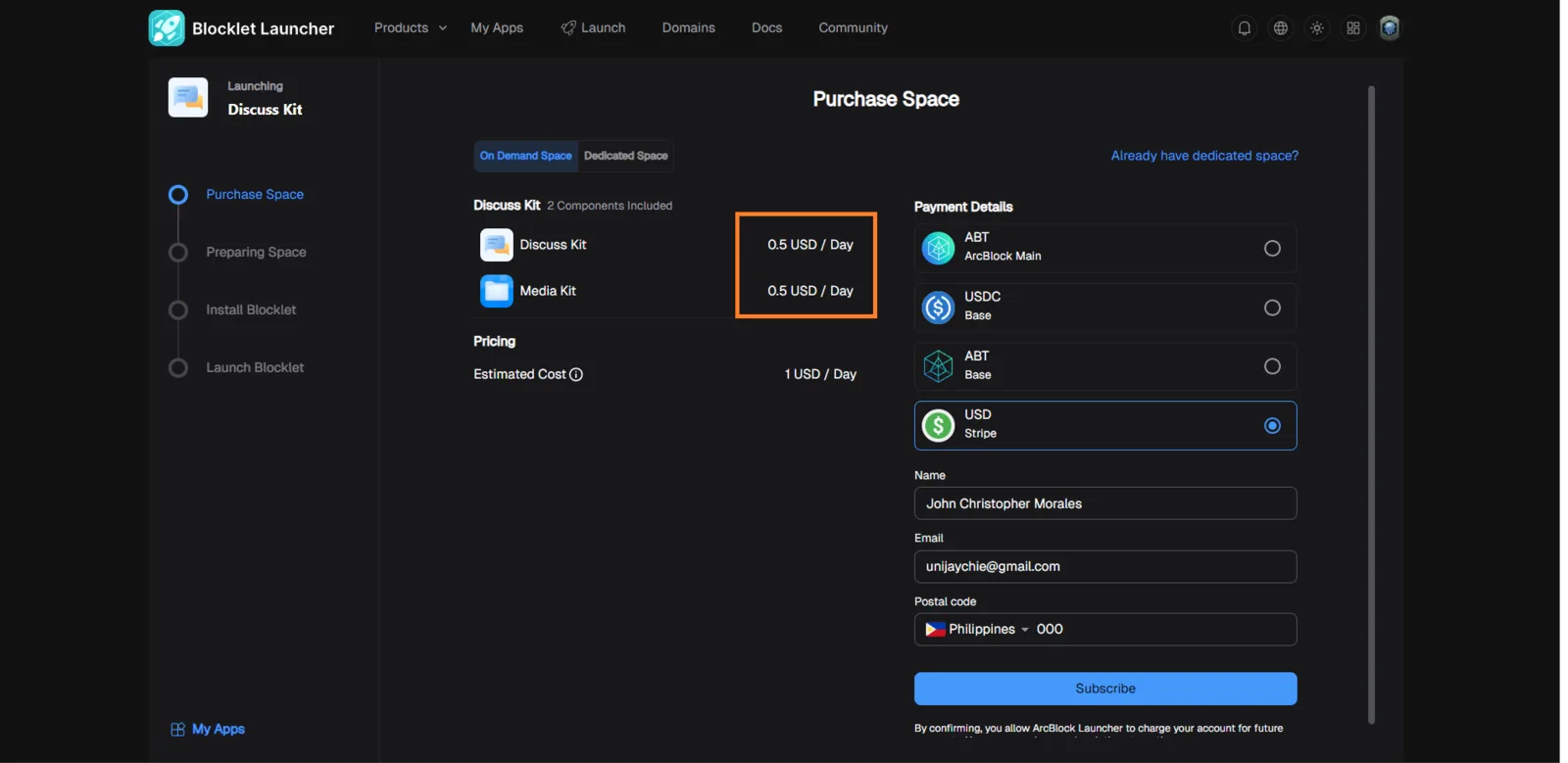Toggle the light/dark theme sun icon
The height and width of the screenshot is (763, 1568).
pos(1317,28)
